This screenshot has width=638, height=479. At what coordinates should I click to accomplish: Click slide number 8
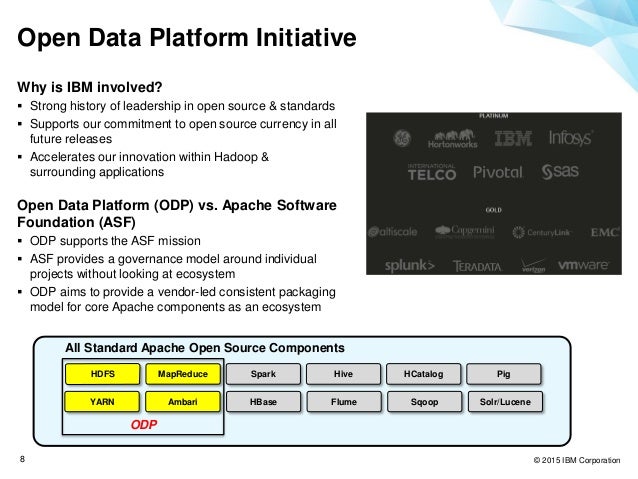click(22, 459)
